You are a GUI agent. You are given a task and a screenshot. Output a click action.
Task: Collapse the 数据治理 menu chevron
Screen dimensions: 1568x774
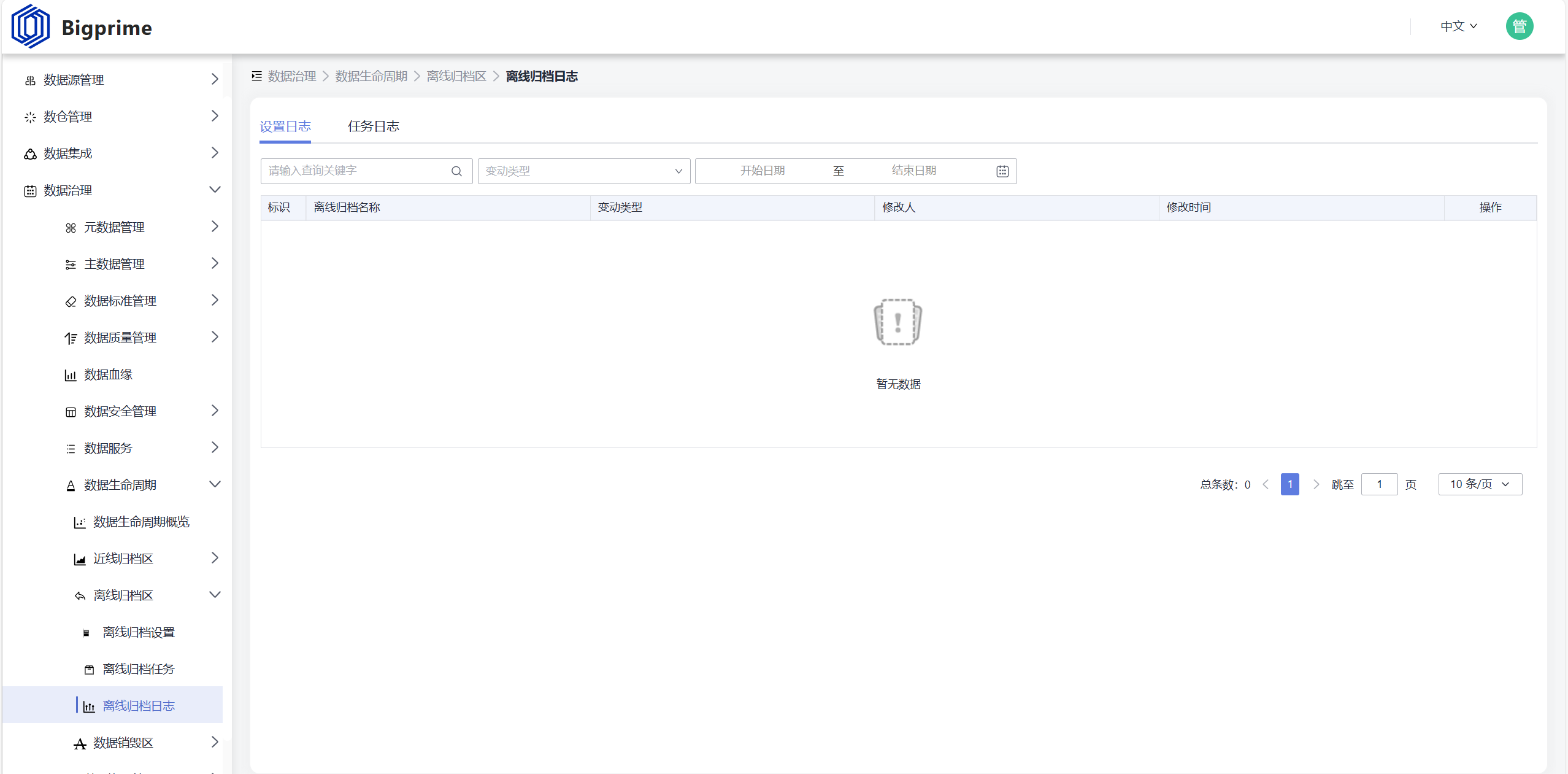(x=215, y=190)
